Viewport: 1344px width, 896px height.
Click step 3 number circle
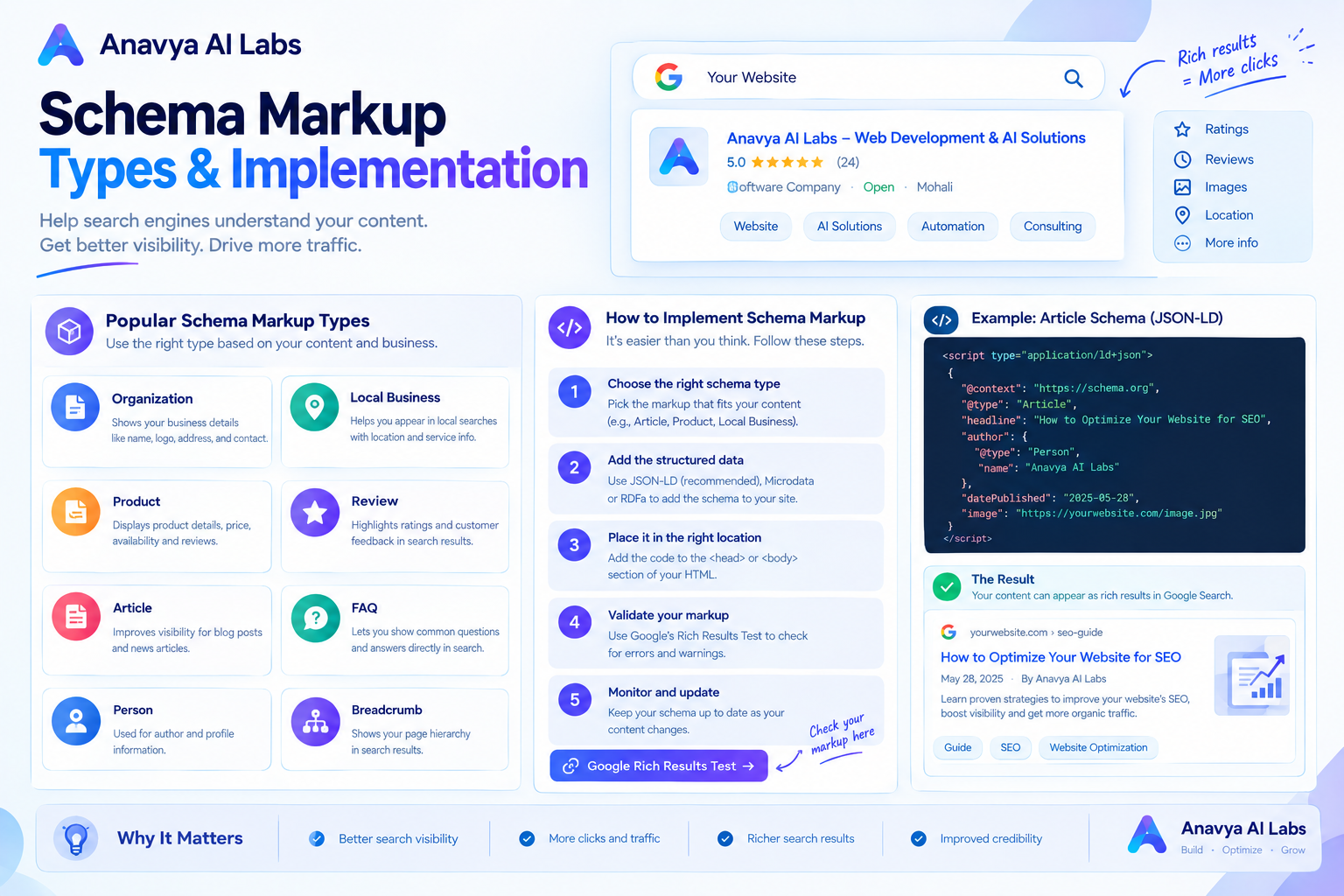pos(574,546)
